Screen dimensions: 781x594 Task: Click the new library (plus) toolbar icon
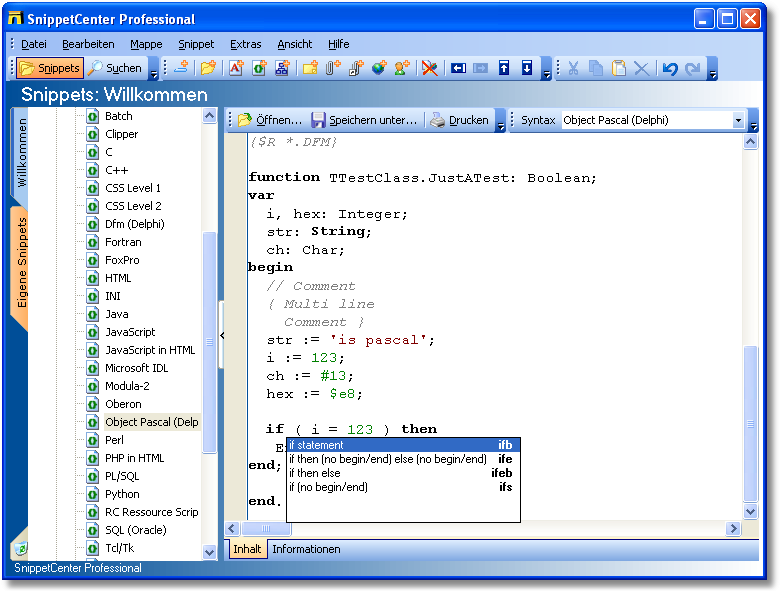[x=181, y=68]
